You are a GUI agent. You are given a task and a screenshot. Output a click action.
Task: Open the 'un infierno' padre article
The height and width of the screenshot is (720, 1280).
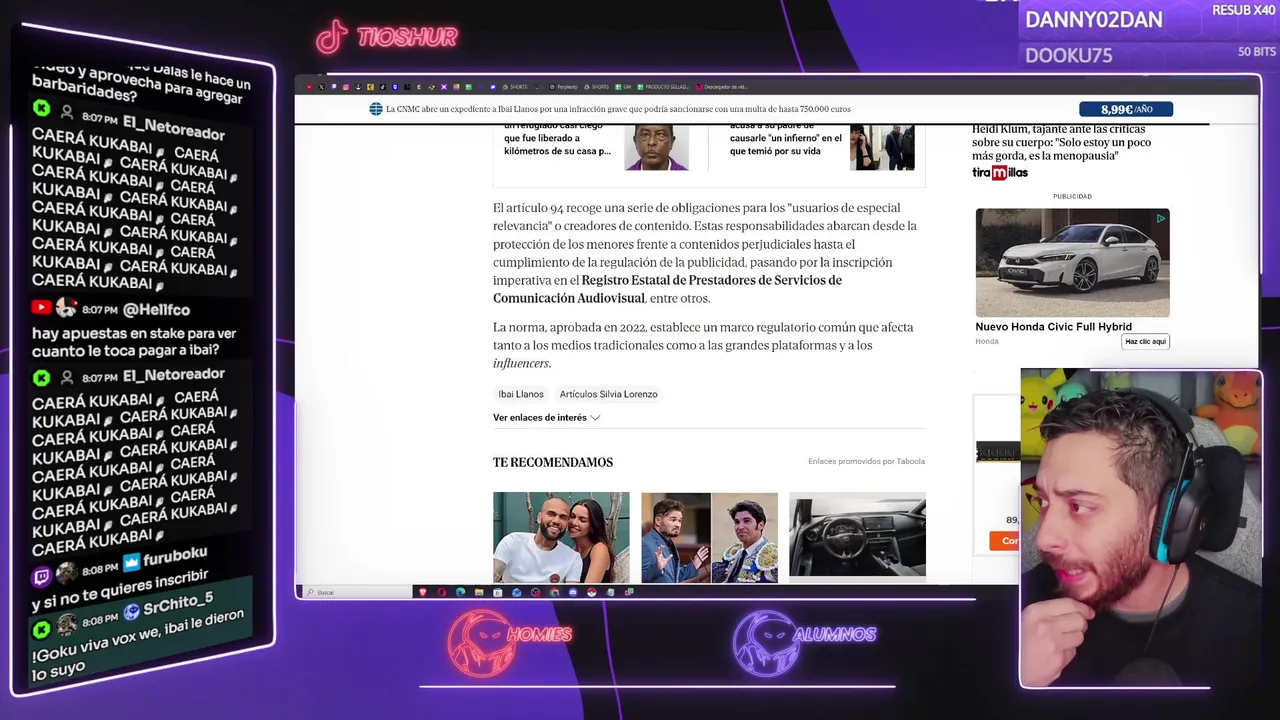click(x=785, y=138)
